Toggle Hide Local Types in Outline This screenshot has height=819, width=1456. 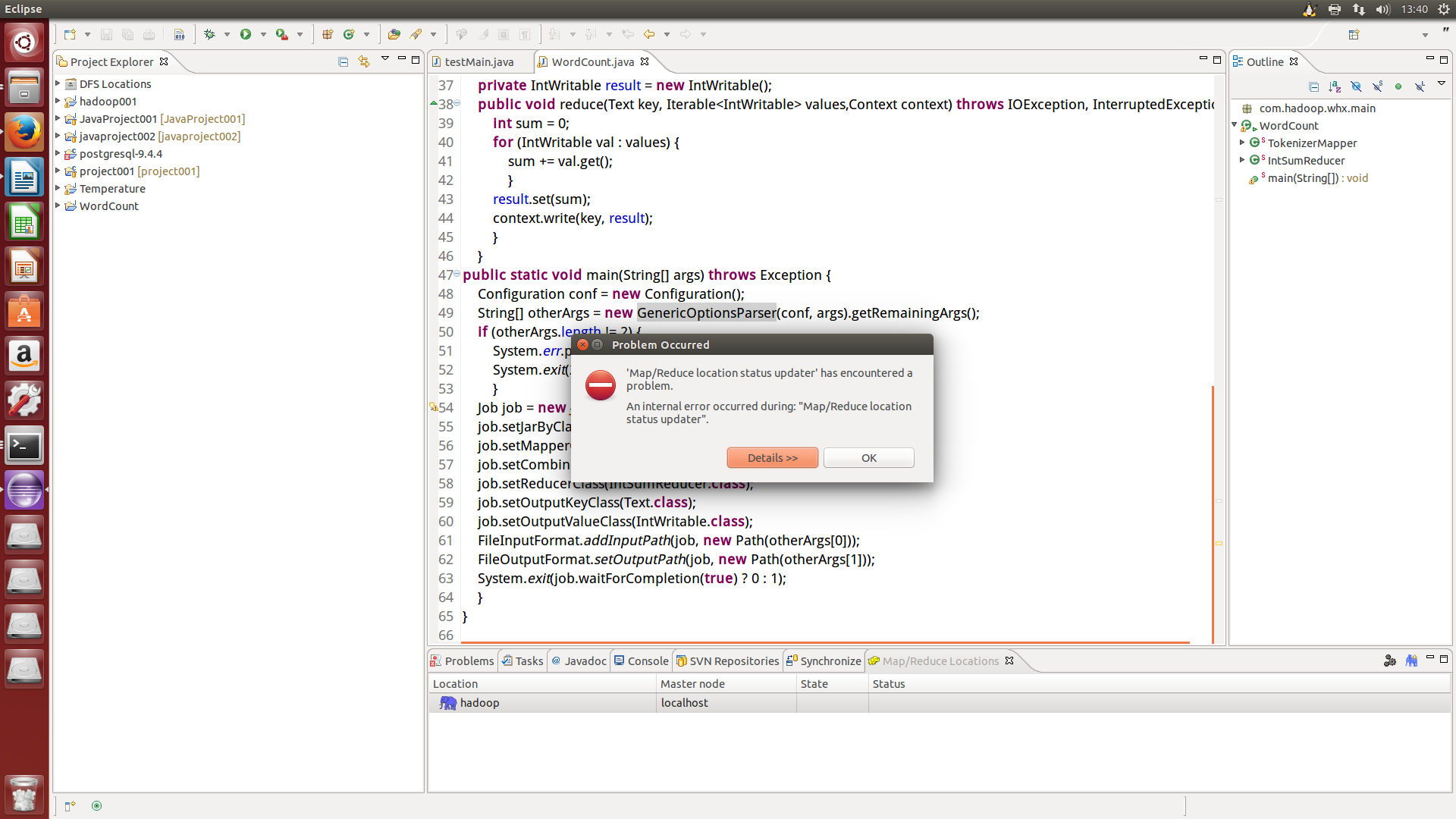[1420, 86]
